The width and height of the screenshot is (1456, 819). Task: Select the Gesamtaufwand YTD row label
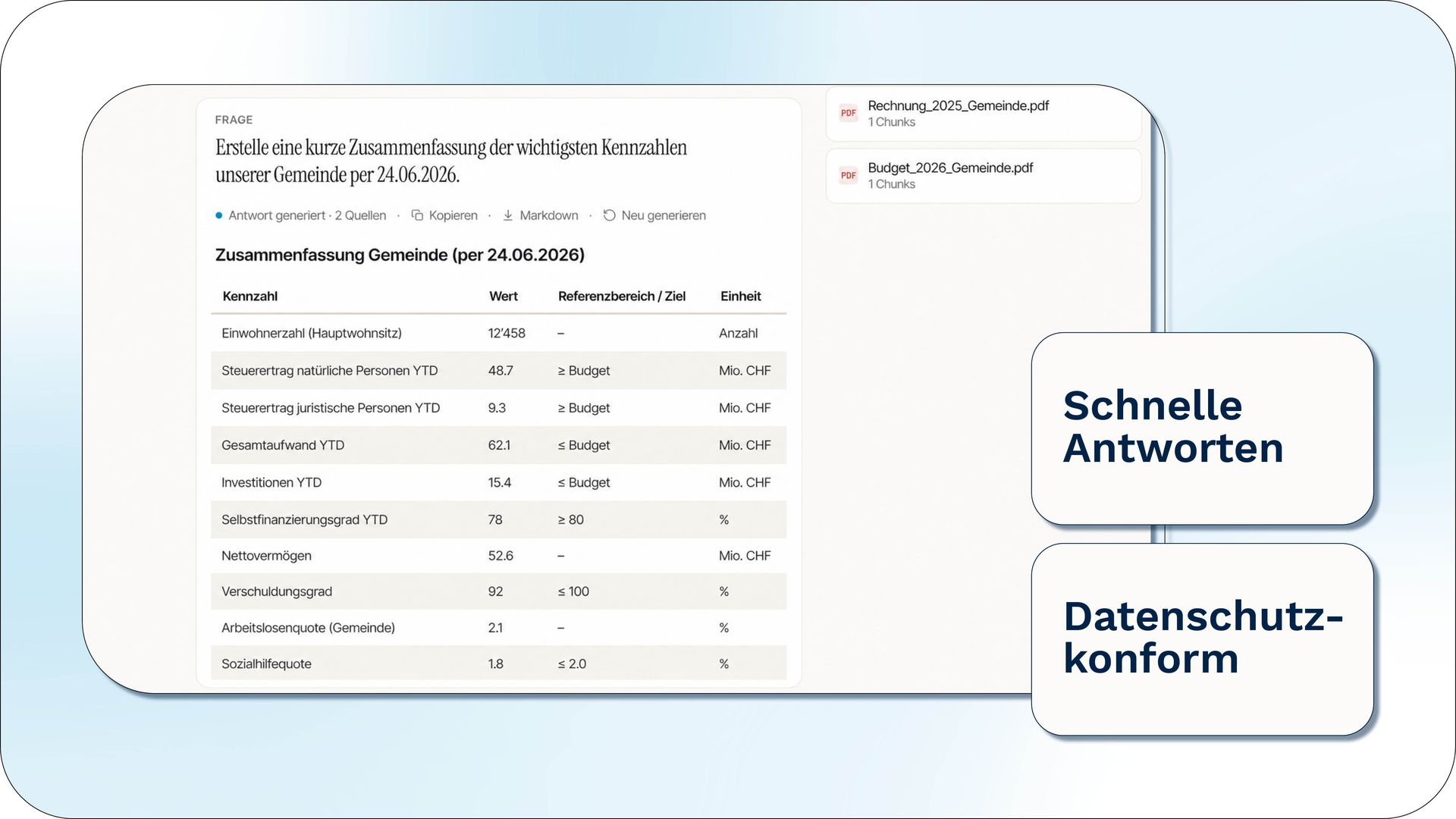(x=283, y=445)
